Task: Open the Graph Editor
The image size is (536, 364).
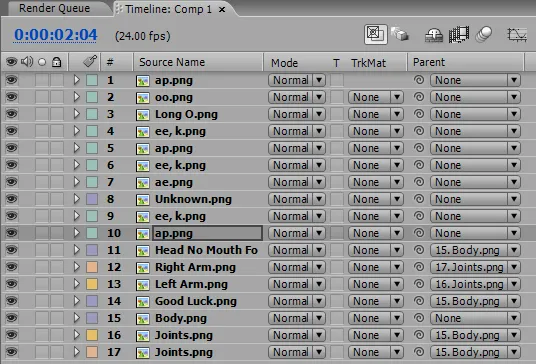Action: point(517,35)
